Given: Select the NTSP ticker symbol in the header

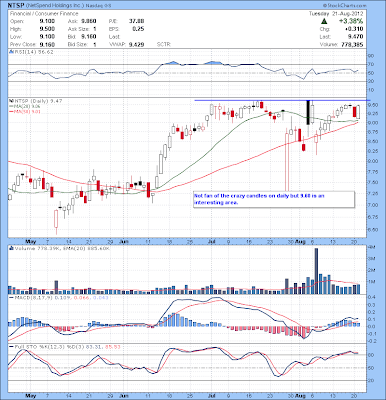Looking at the screenshot, I should (15, 6).
